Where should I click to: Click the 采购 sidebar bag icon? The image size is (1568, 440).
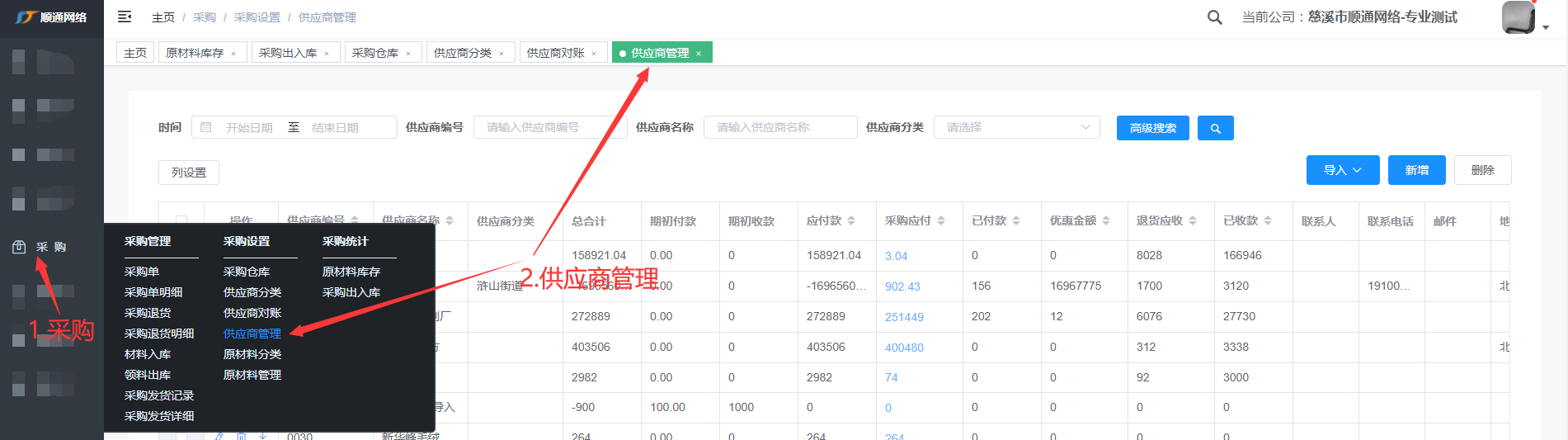[x=19, y=247]
